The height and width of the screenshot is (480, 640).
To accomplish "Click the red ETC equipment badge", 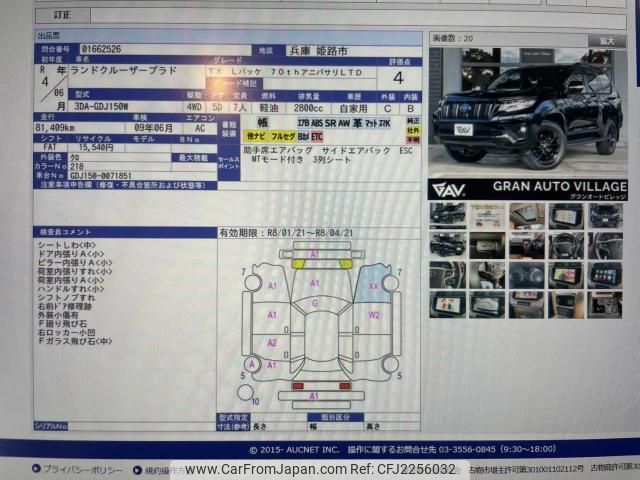I will pos(317,135).
